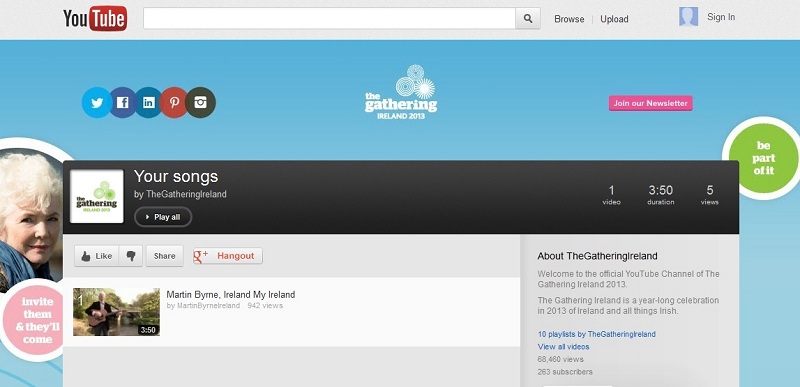Screen dimensions: 800x387
Task: Click the '68,460 views' text
Action: (x=561, y=359)
